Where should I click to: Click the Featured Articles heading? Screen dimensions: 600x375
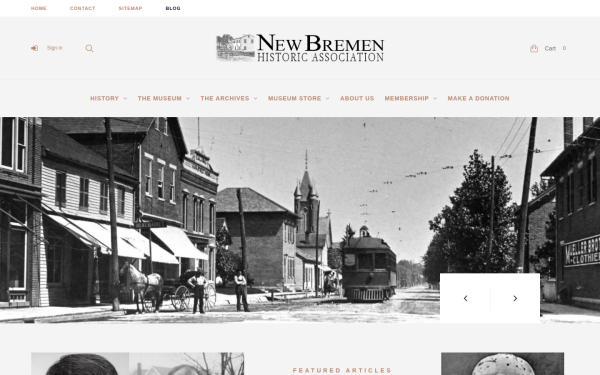point(342,370)
